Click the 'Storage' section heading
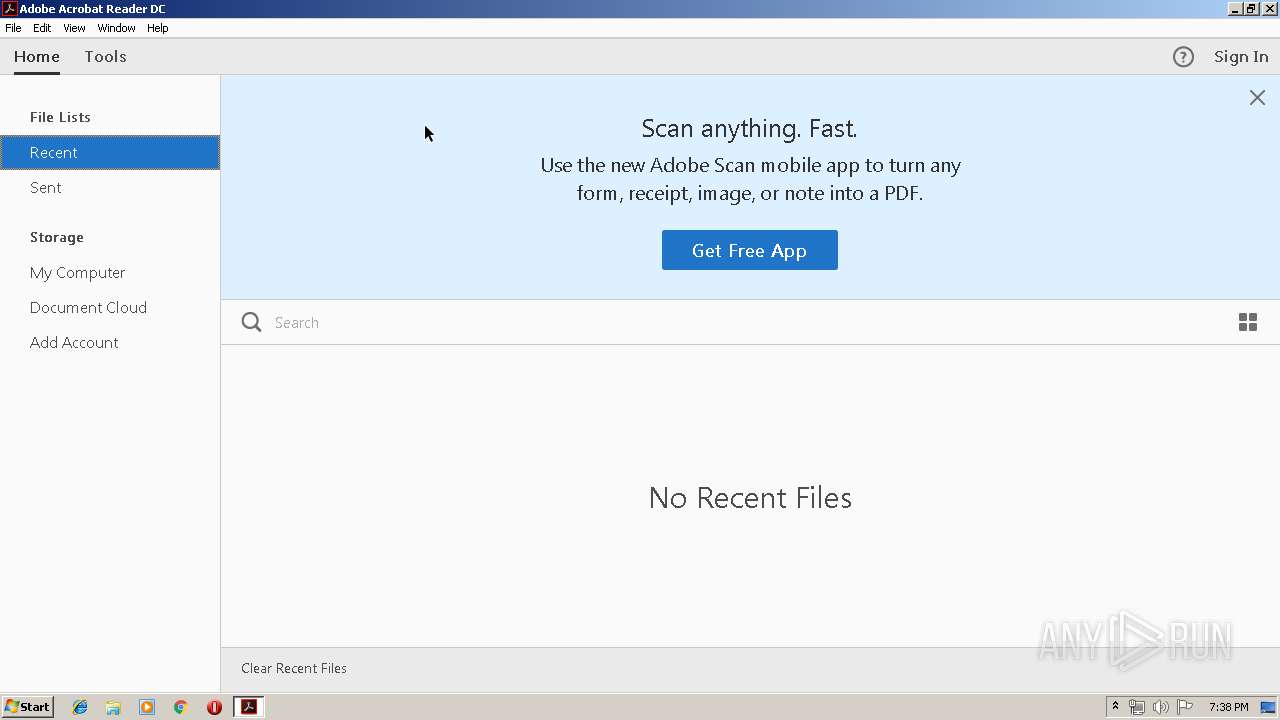1280x720 pixels. (x=57, y=237)
